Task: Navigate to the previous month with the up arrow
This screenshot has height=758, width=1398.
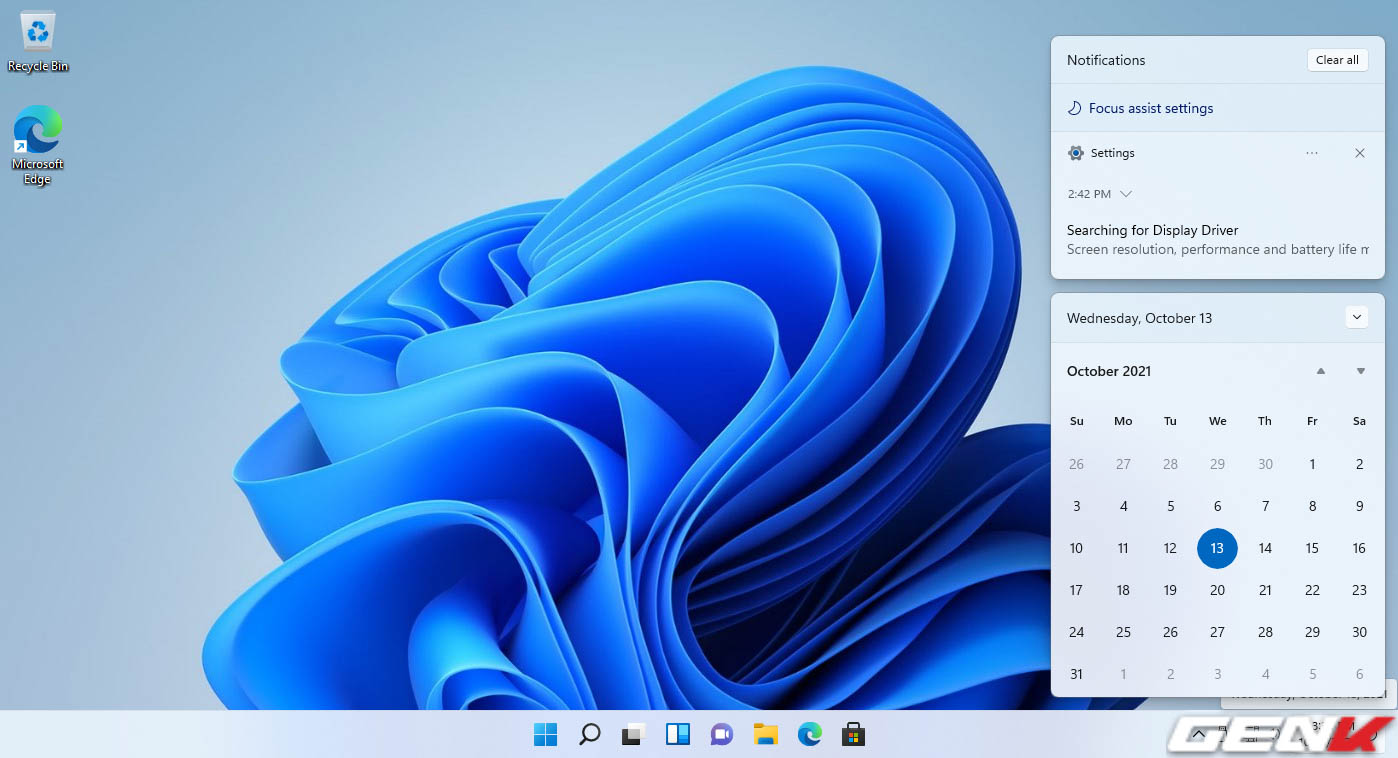Action: click(1321, 370)
